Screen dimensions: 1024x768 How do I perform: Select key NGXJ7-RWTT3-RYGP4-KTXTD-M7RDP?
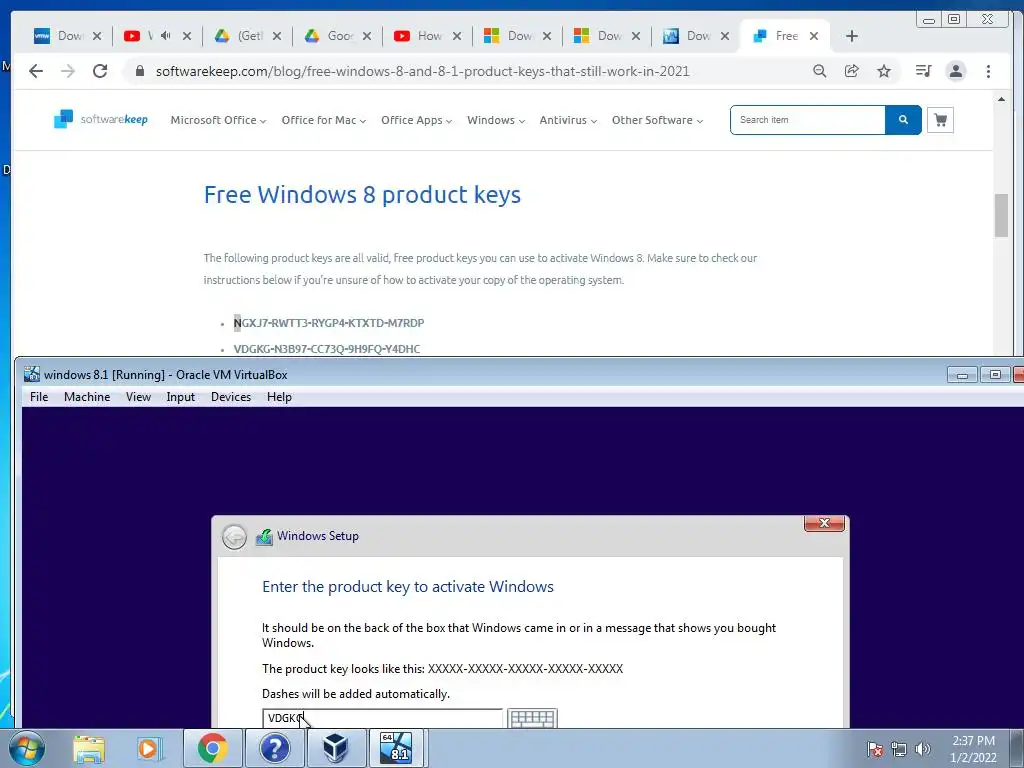click(329, 323)
